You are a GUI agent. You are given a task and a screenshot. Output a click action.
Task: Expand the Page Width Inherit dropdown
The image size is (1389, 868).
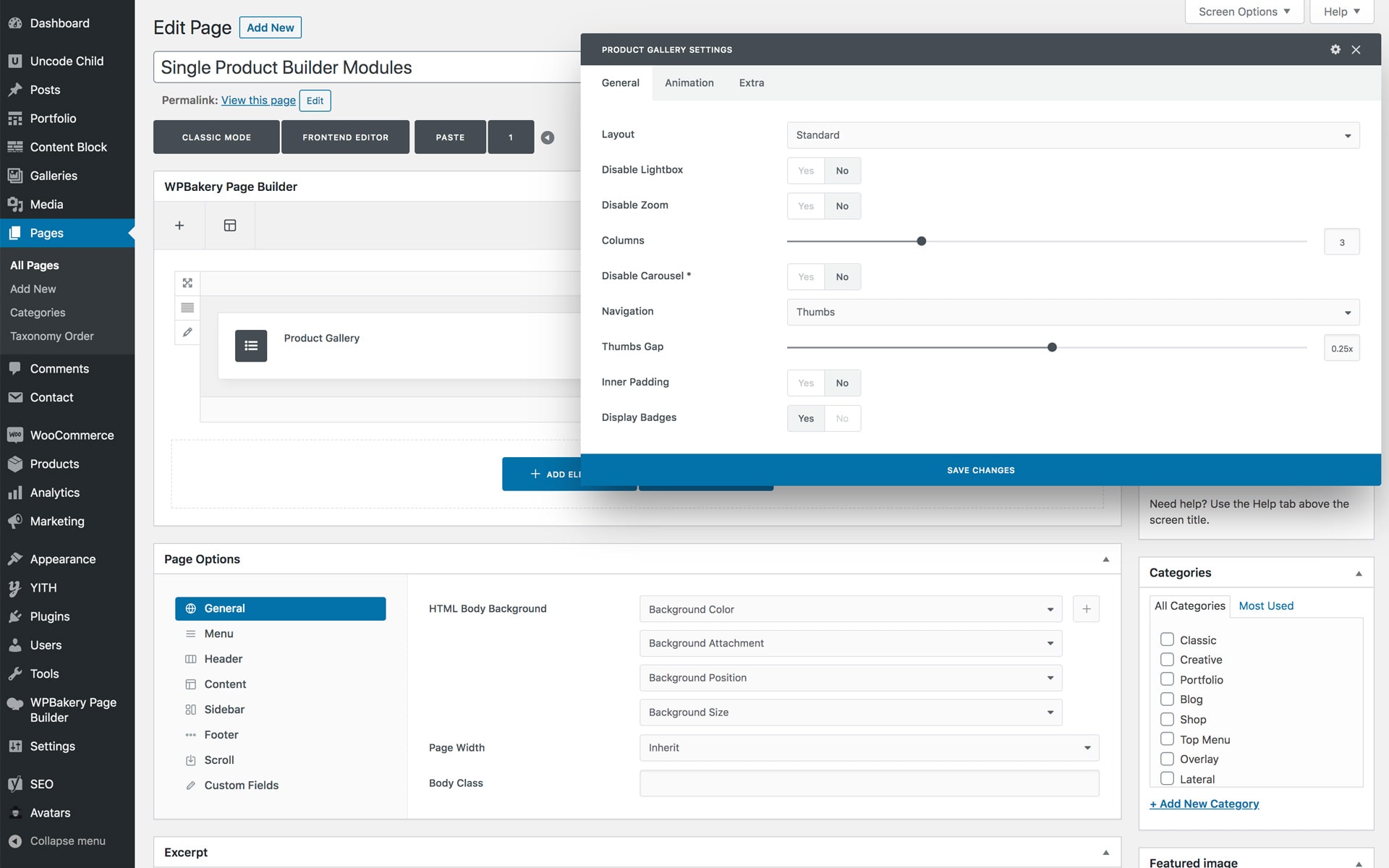[x=869, y=748]
